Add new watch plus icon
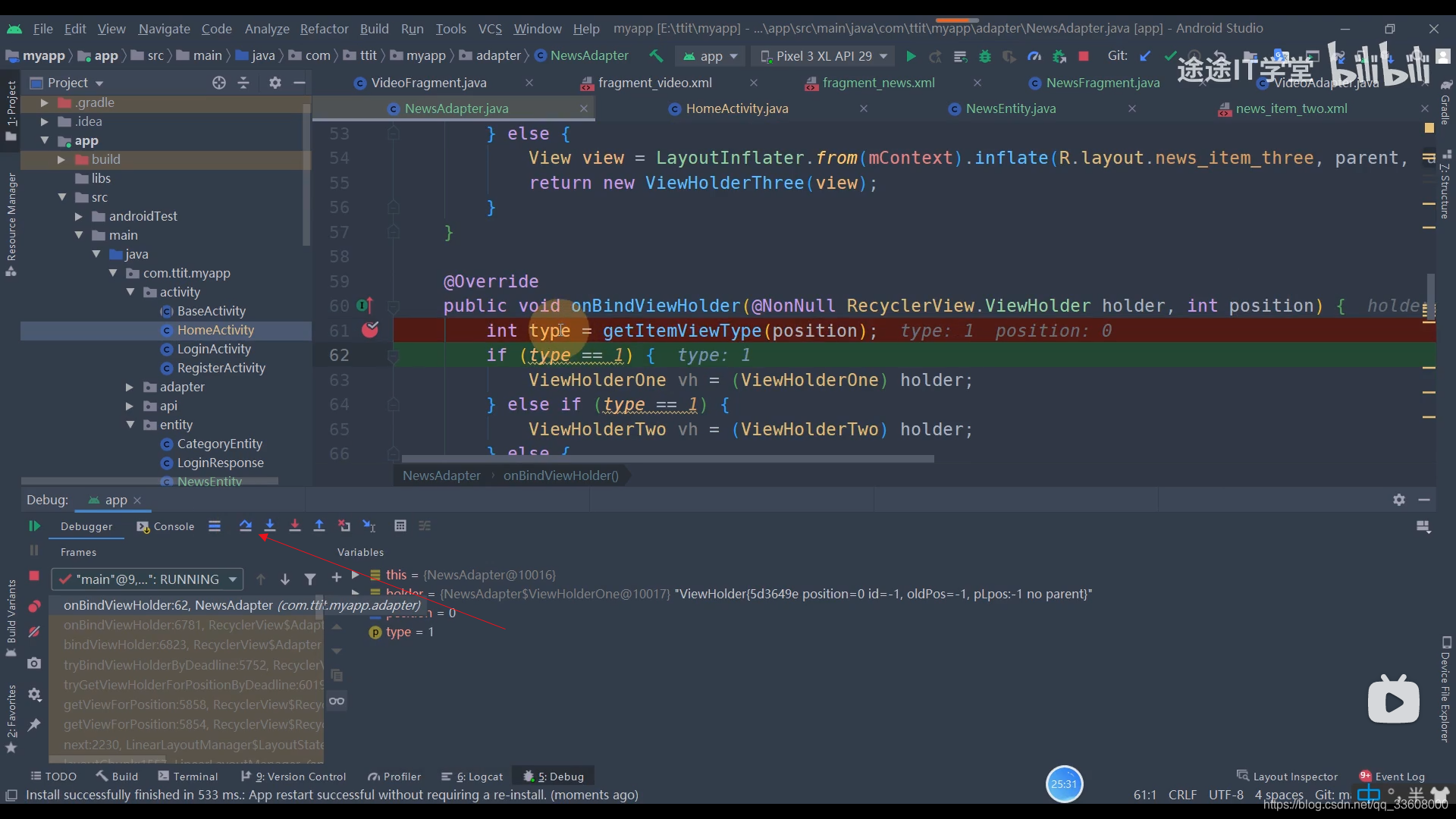This screenshot has height=819, width=1456. tap(337, 578)
